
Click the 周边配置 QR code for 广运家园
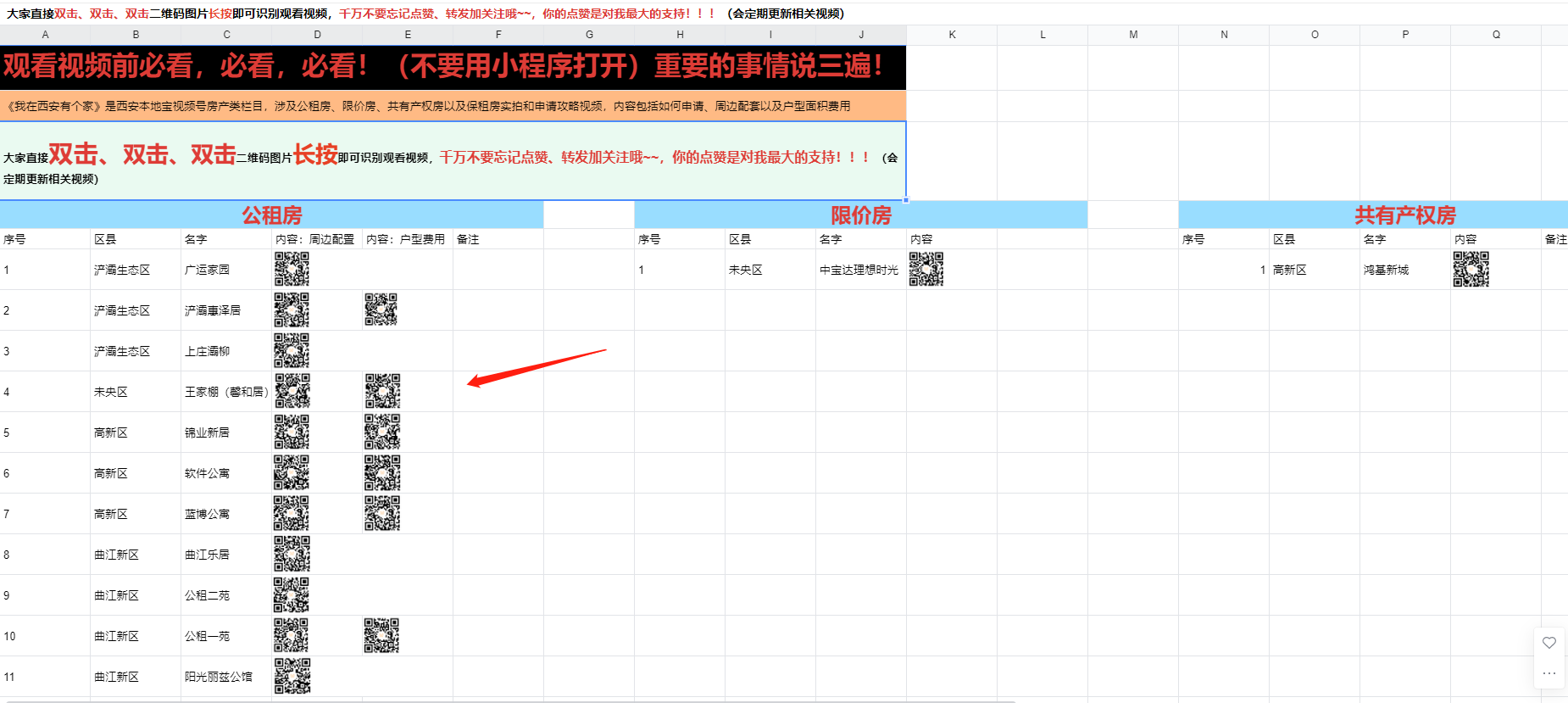point(292,270)
